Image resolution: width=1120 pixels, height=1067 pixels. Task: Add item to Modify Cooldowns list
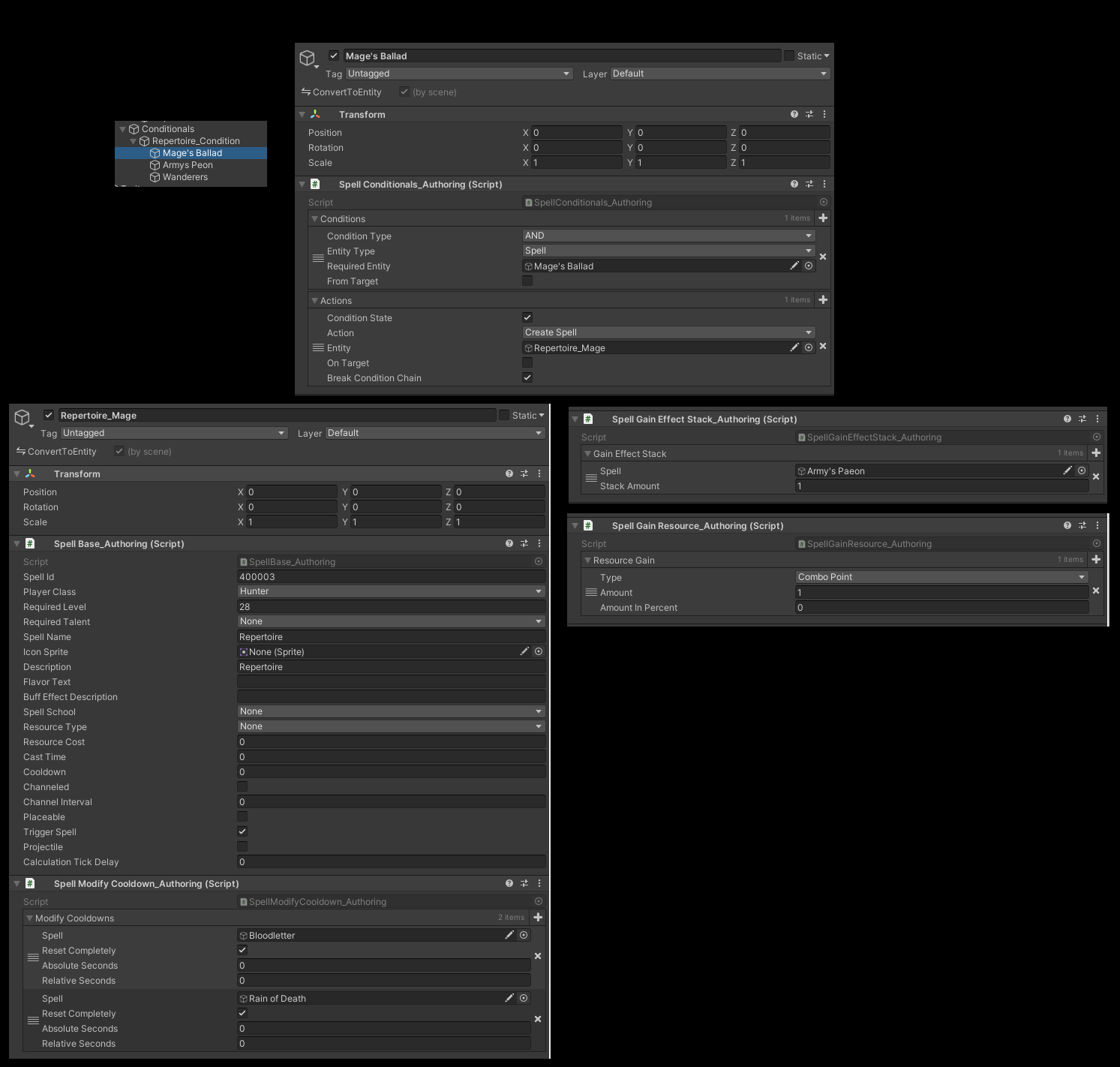(538, 918)
